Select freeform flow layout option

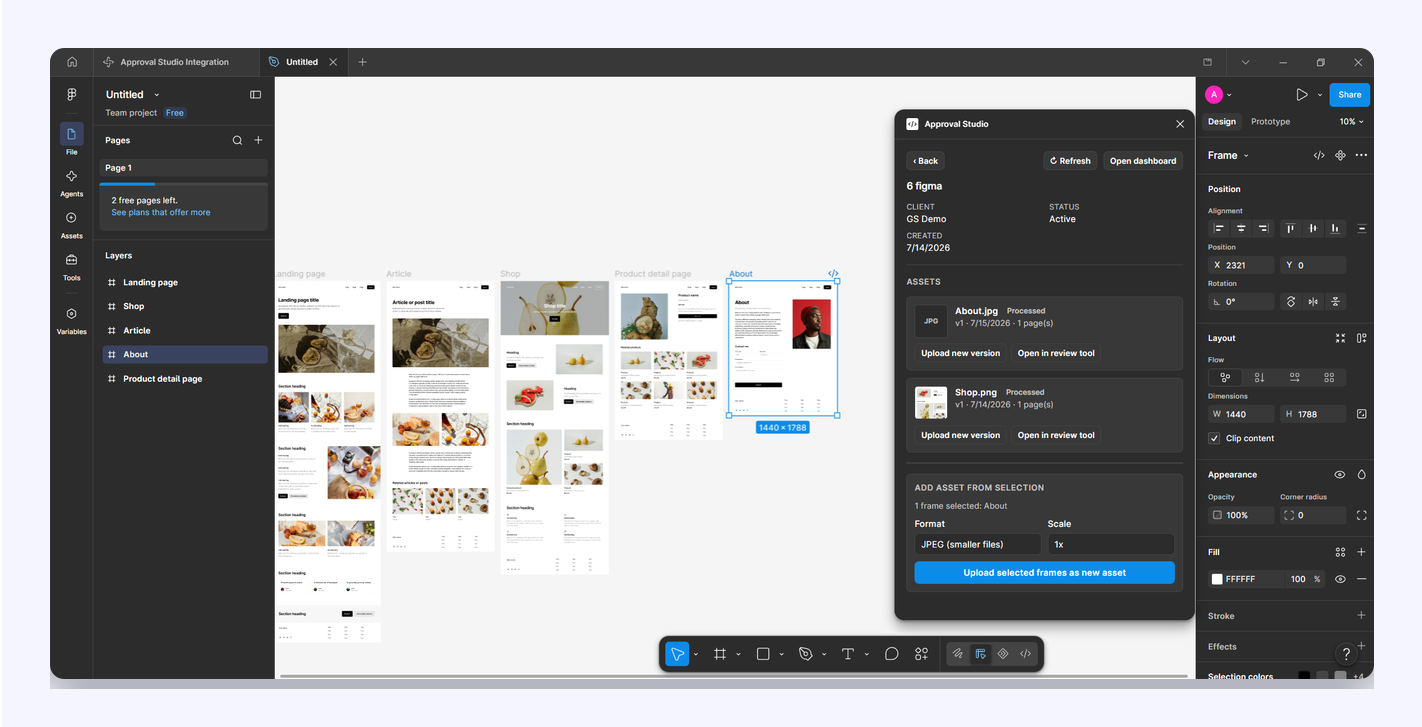coord(1225,377)
